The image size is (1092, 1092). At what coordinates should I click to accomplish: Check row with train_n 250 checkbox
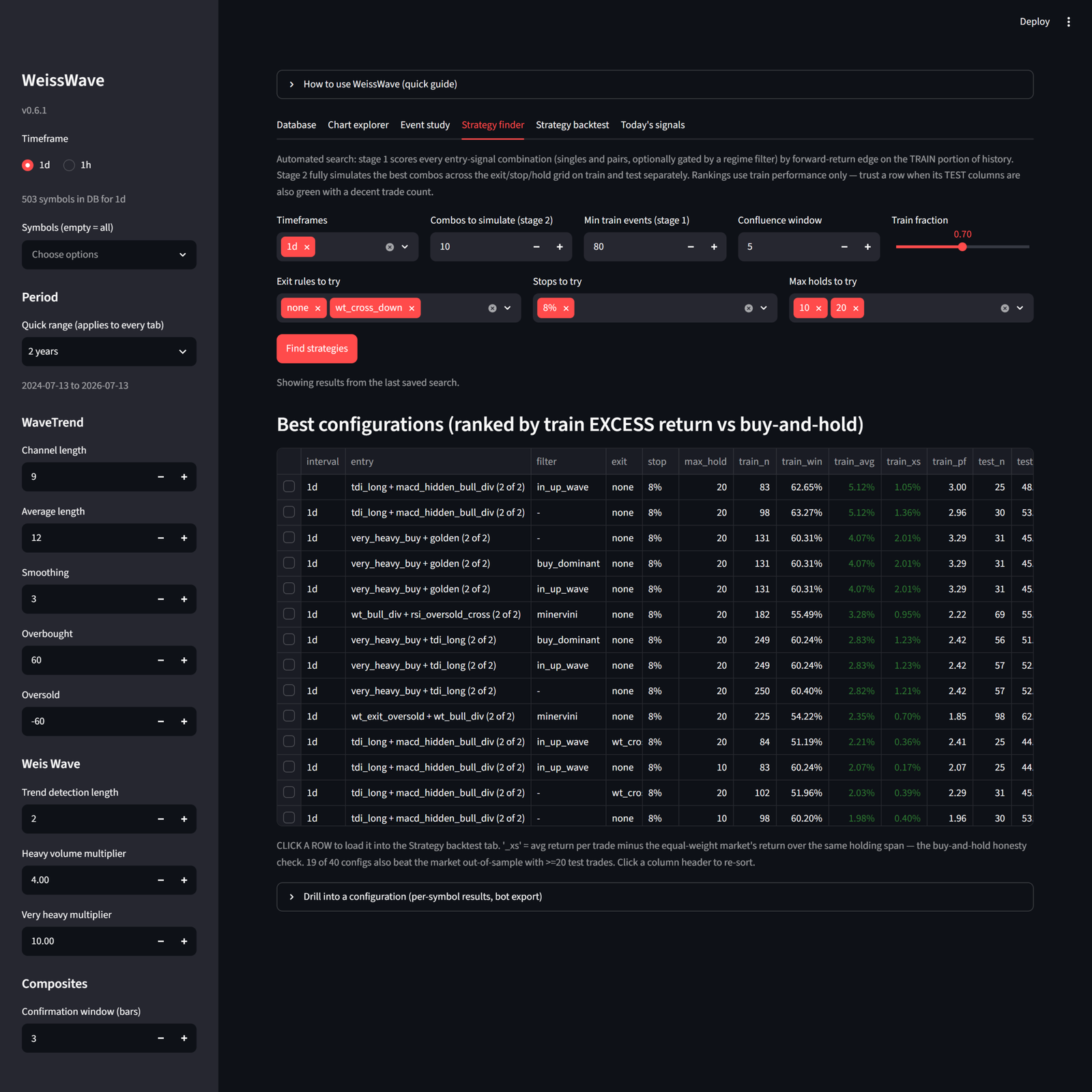click(x=289, y=690)
